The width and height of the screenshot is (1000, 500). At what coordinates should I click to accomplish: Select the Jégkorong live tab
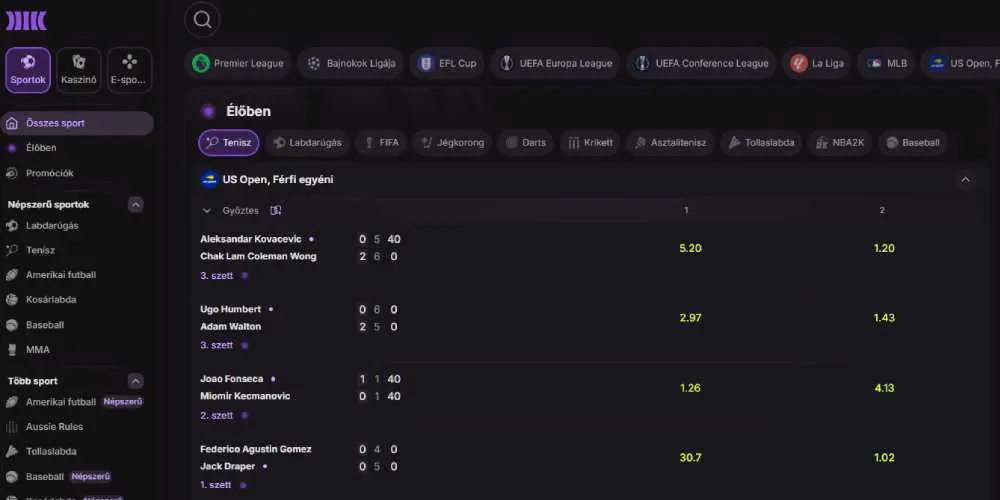tap(451, 143)
